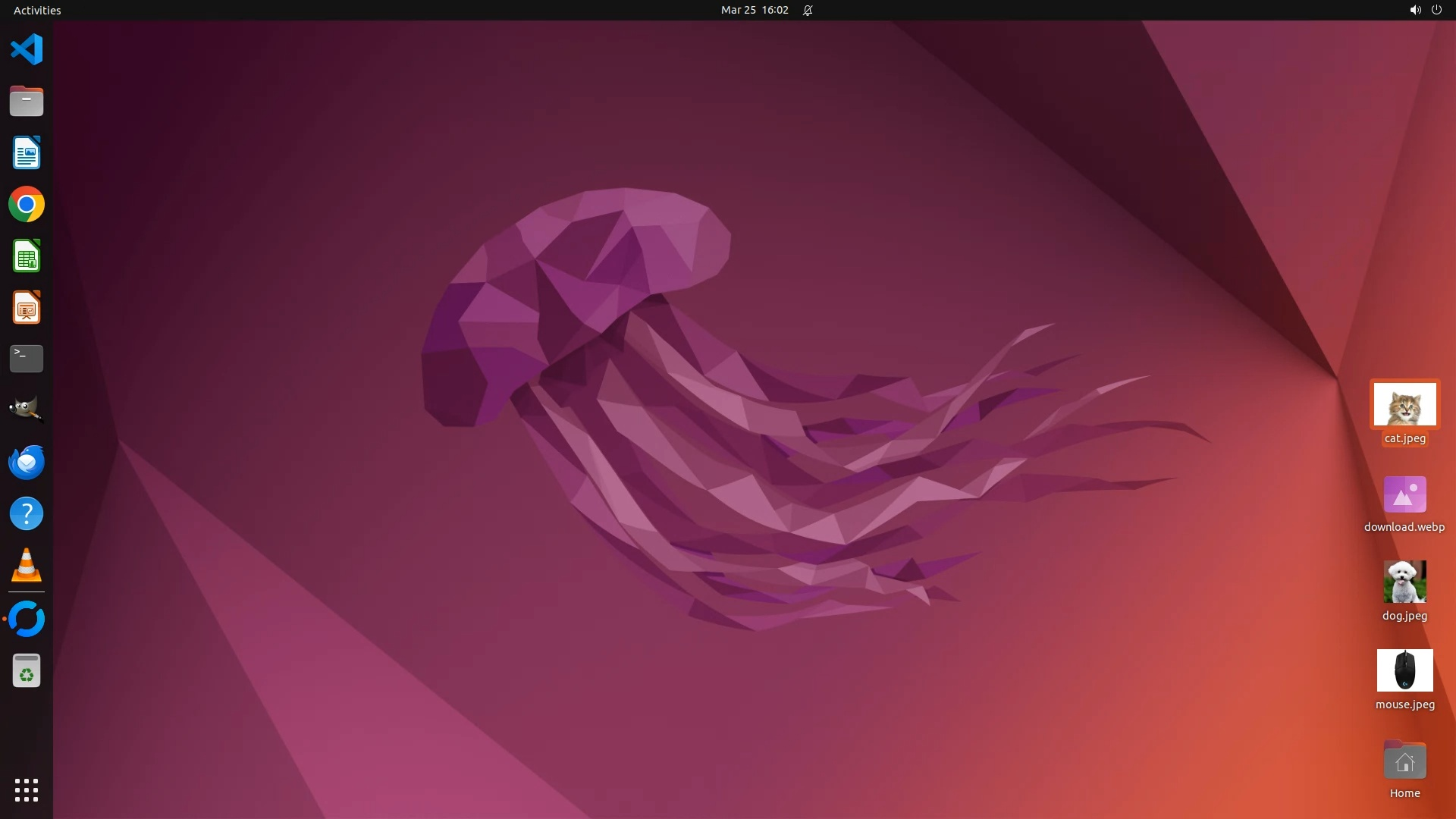This screenshot has height=819, width=1456.
Task: Launch LibreOffice Writer from dock
Action: (27, 153)
